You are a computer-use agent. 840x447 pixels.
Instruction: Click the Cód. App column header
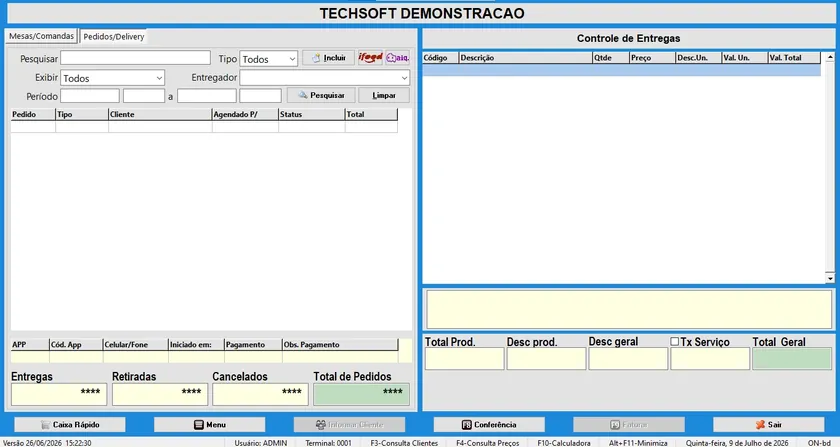tap(76, 345)
